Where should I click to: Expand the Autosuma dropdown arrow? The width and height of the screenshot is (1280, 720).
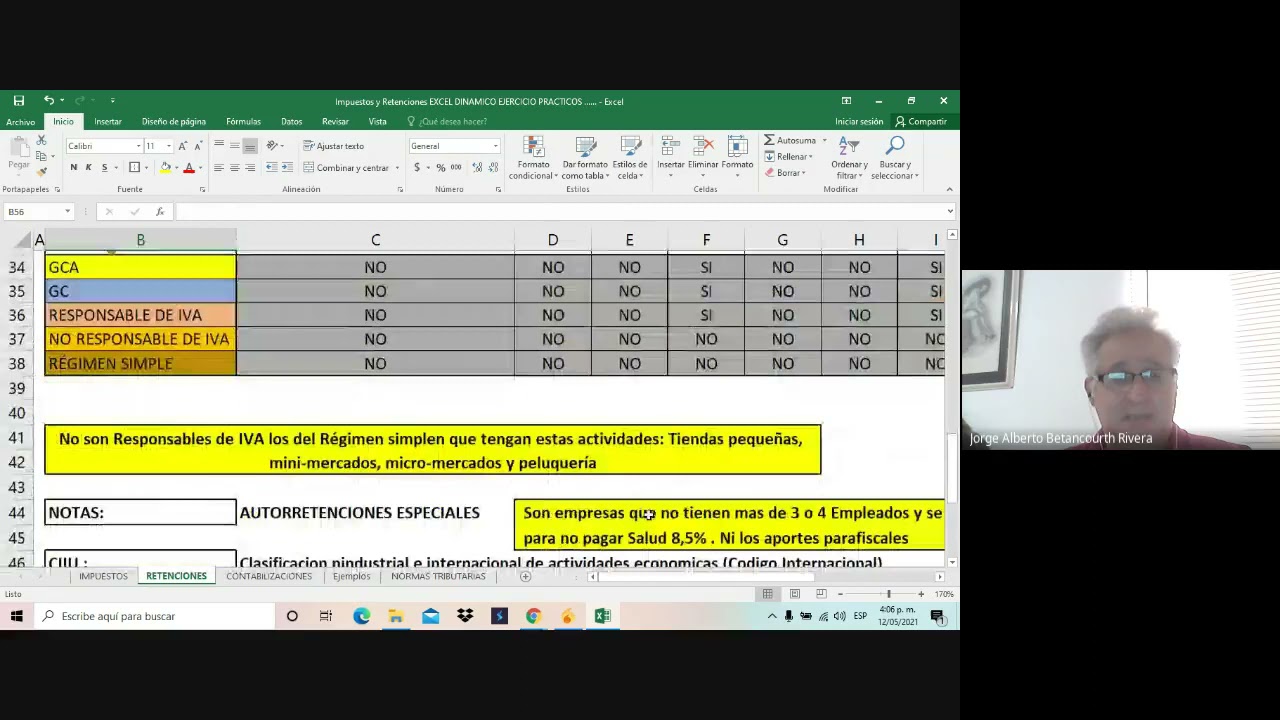824,141
